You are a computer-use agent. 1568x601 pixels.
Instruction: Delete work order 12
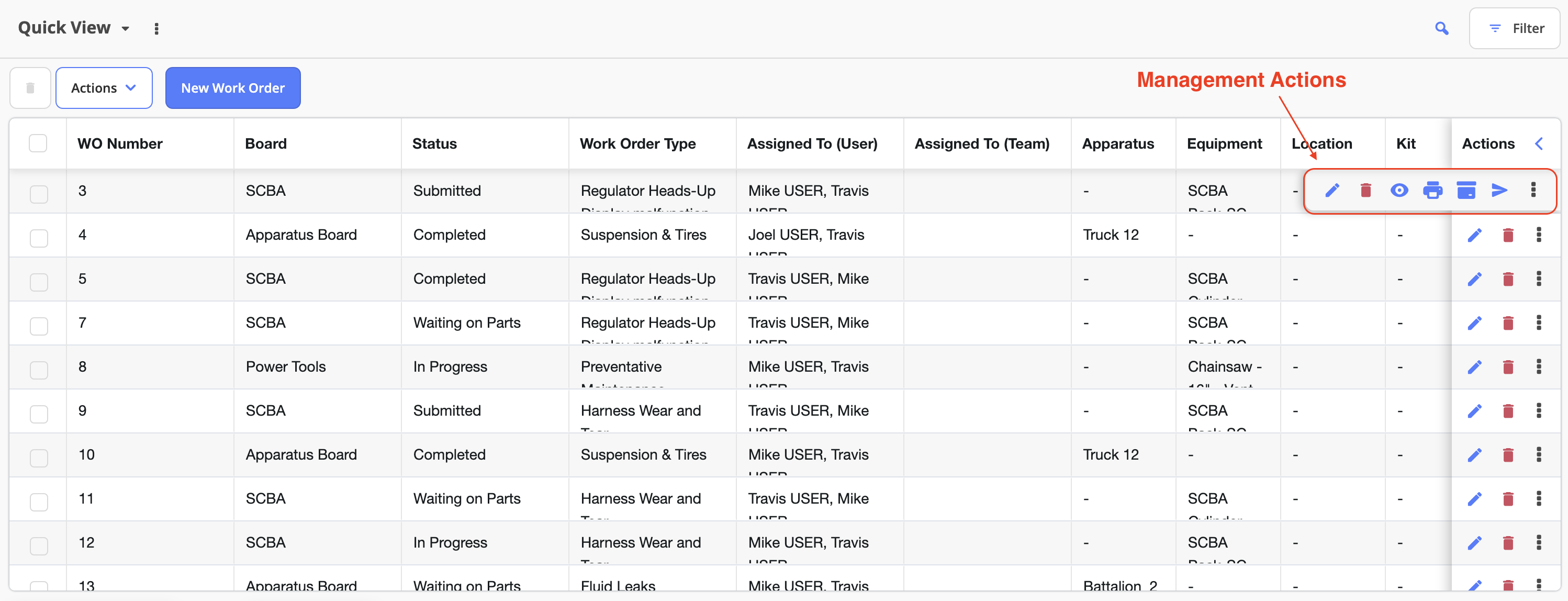click(x=1508, y=542)
